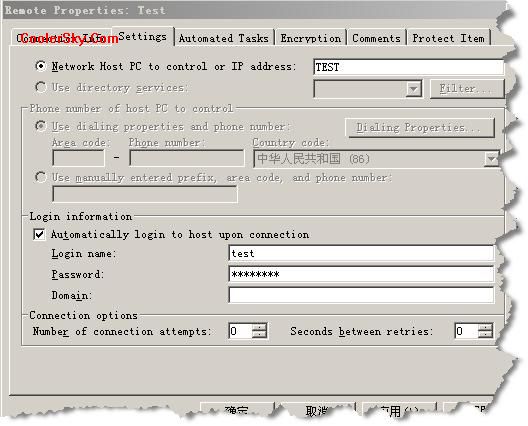Open the directory services dropdown arrow
528x426 pixels.
click(414, 89)
